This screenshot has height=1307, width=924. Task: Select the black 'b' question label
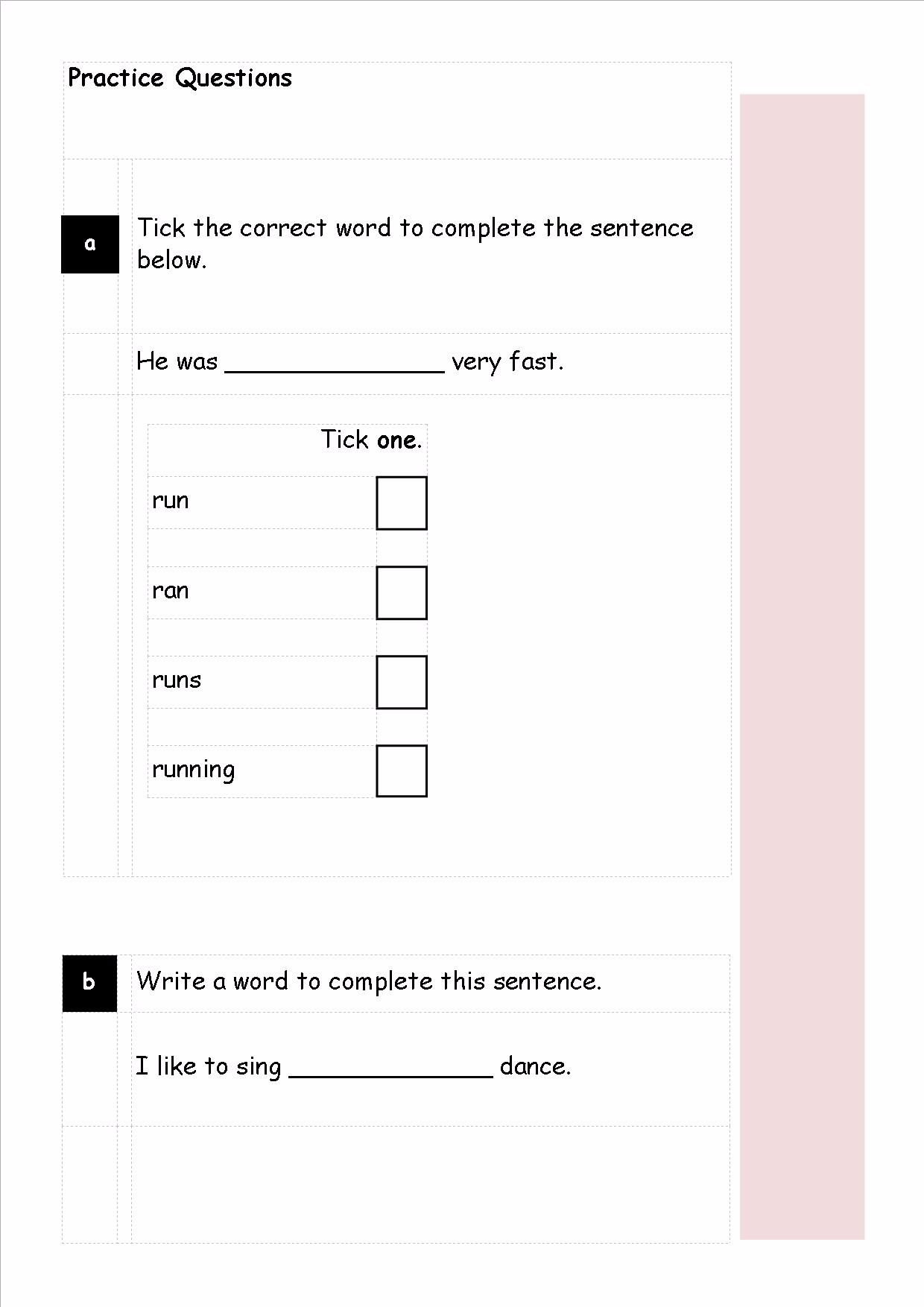(89, 984)
